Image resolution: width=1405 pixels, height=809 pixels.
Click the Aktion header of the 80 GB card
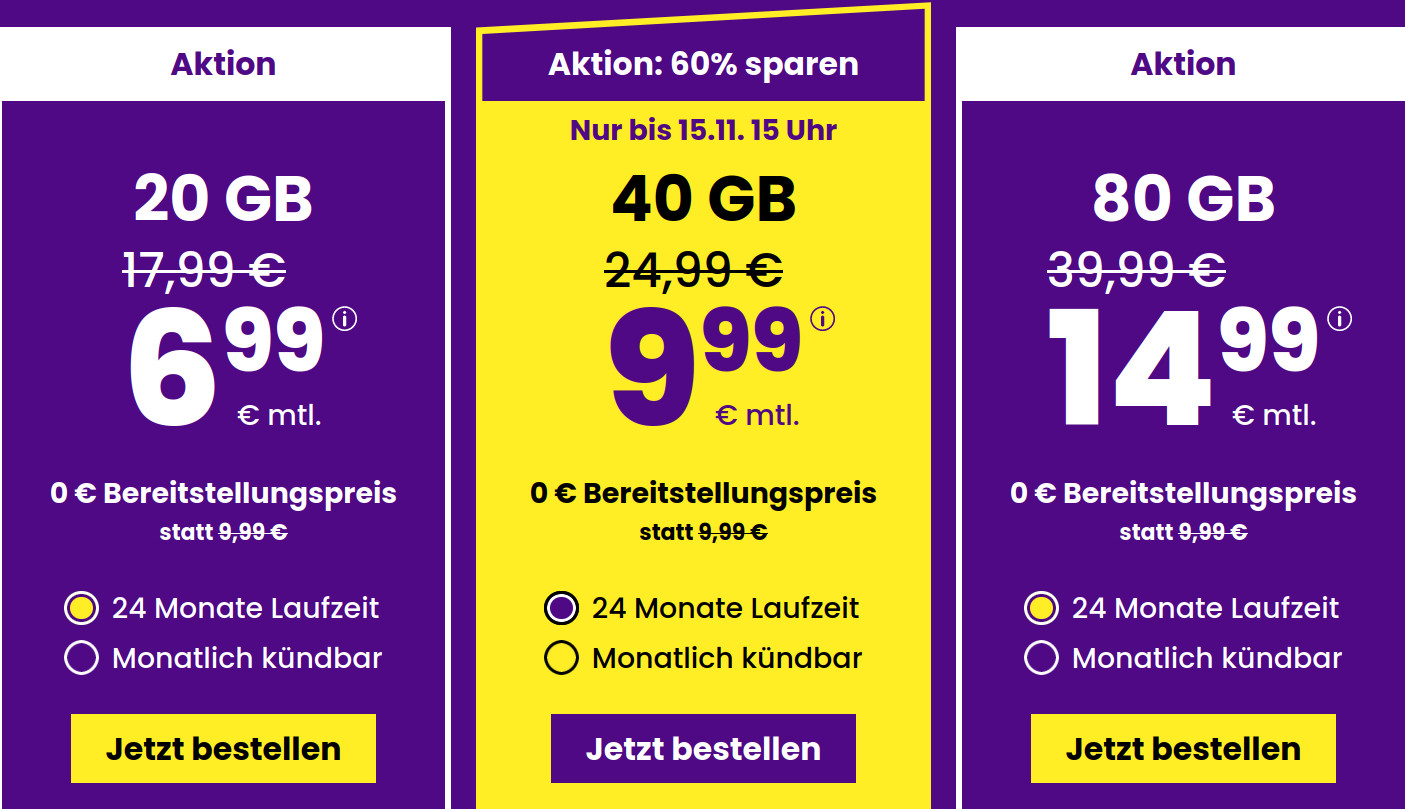tap(1183, 64)
